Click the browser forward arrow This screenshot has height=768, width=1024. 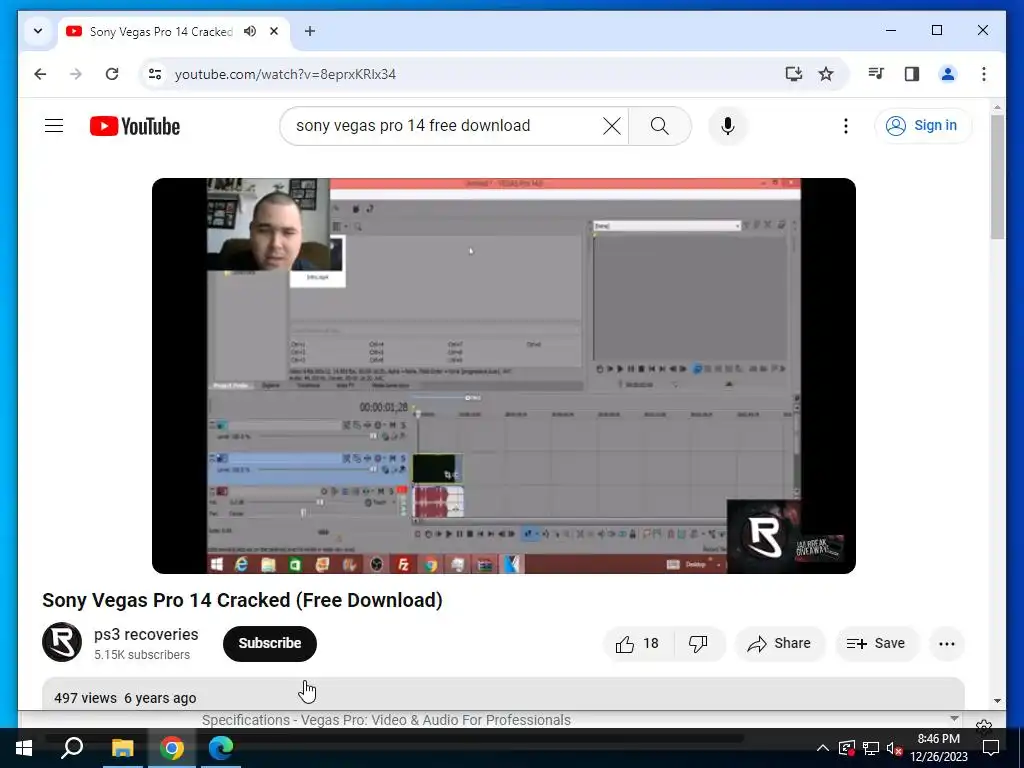pyautogui.click(x=76, y=74)
